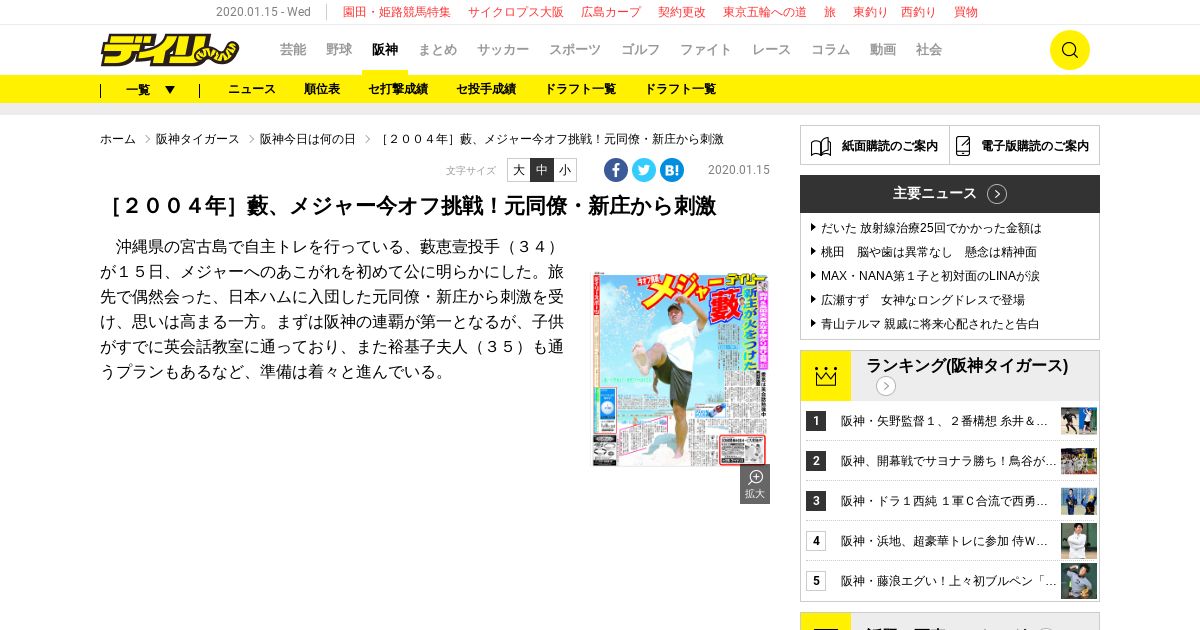This screenshot has height=630, width=1200.
Task: Open 電子版購読のご案内 button
Action: 1024,145
